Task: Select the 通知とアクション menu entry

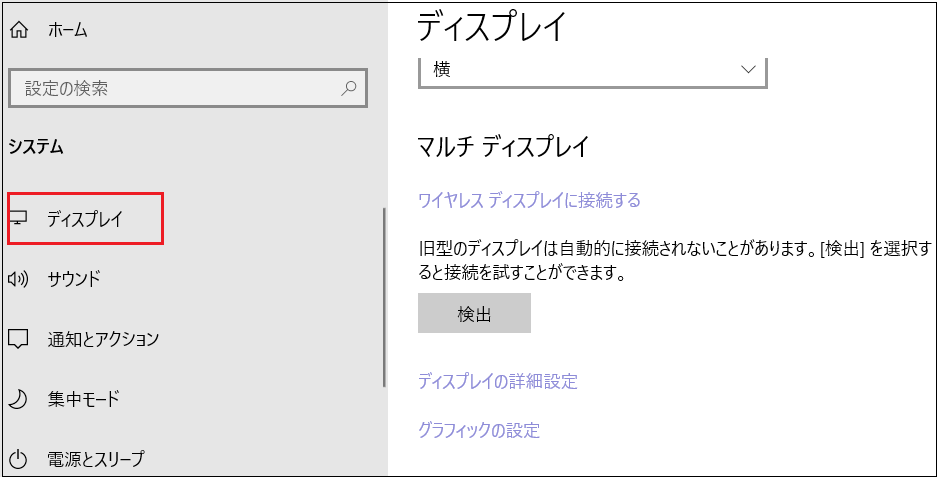Action: click(103, 339)
